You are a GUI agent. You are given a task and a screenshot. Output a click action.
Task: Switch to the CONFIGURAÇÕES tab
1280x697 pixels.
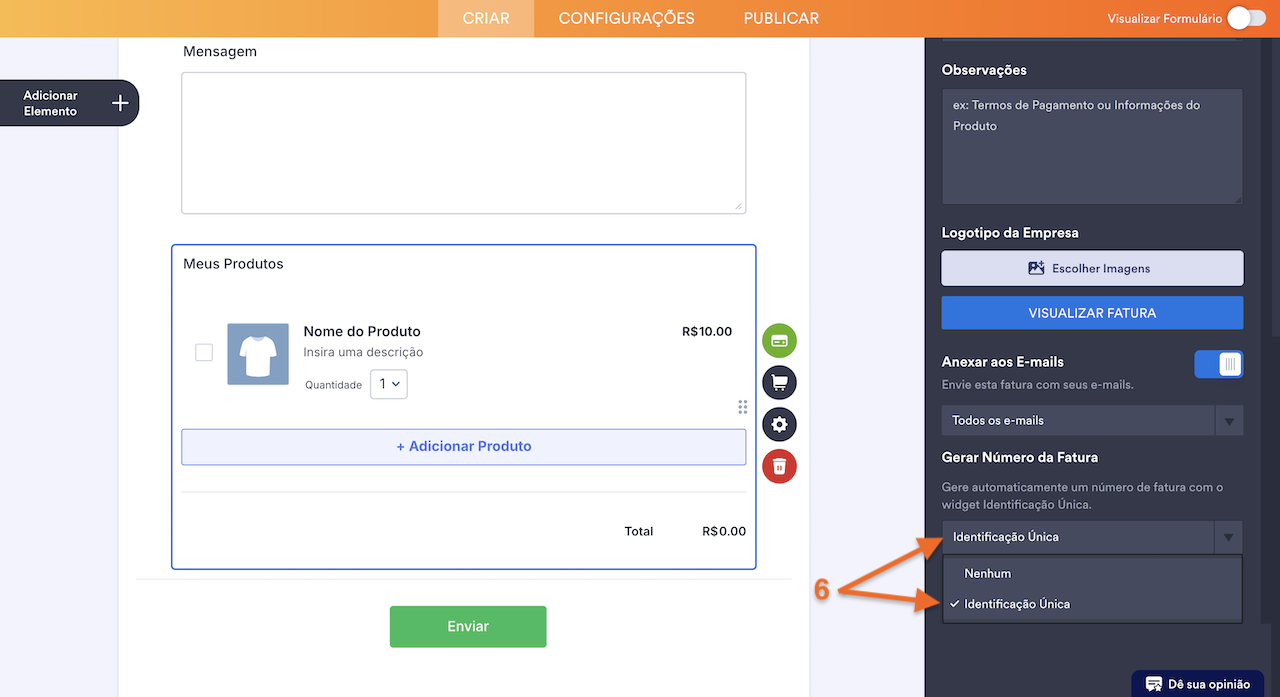(626, 18)
